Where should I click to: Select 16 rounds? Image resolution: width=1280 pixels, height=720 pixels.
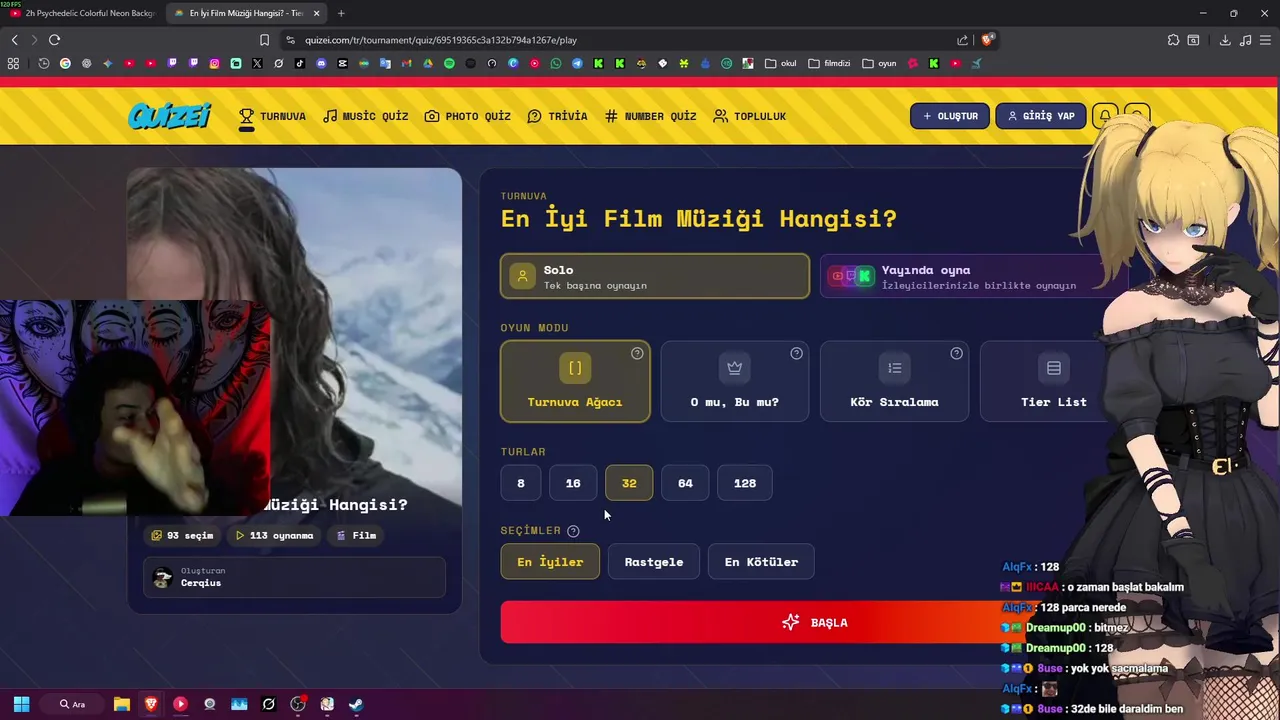[573, 483]
